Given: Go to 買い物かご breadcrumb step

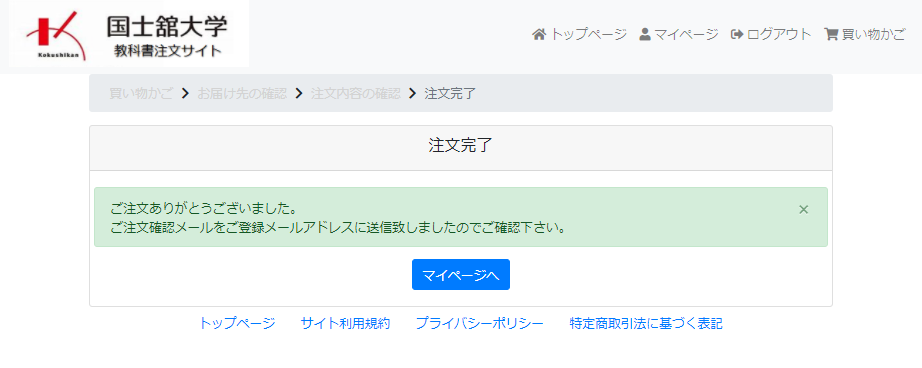Looking at the screenshot, I should tap(141, 93).
